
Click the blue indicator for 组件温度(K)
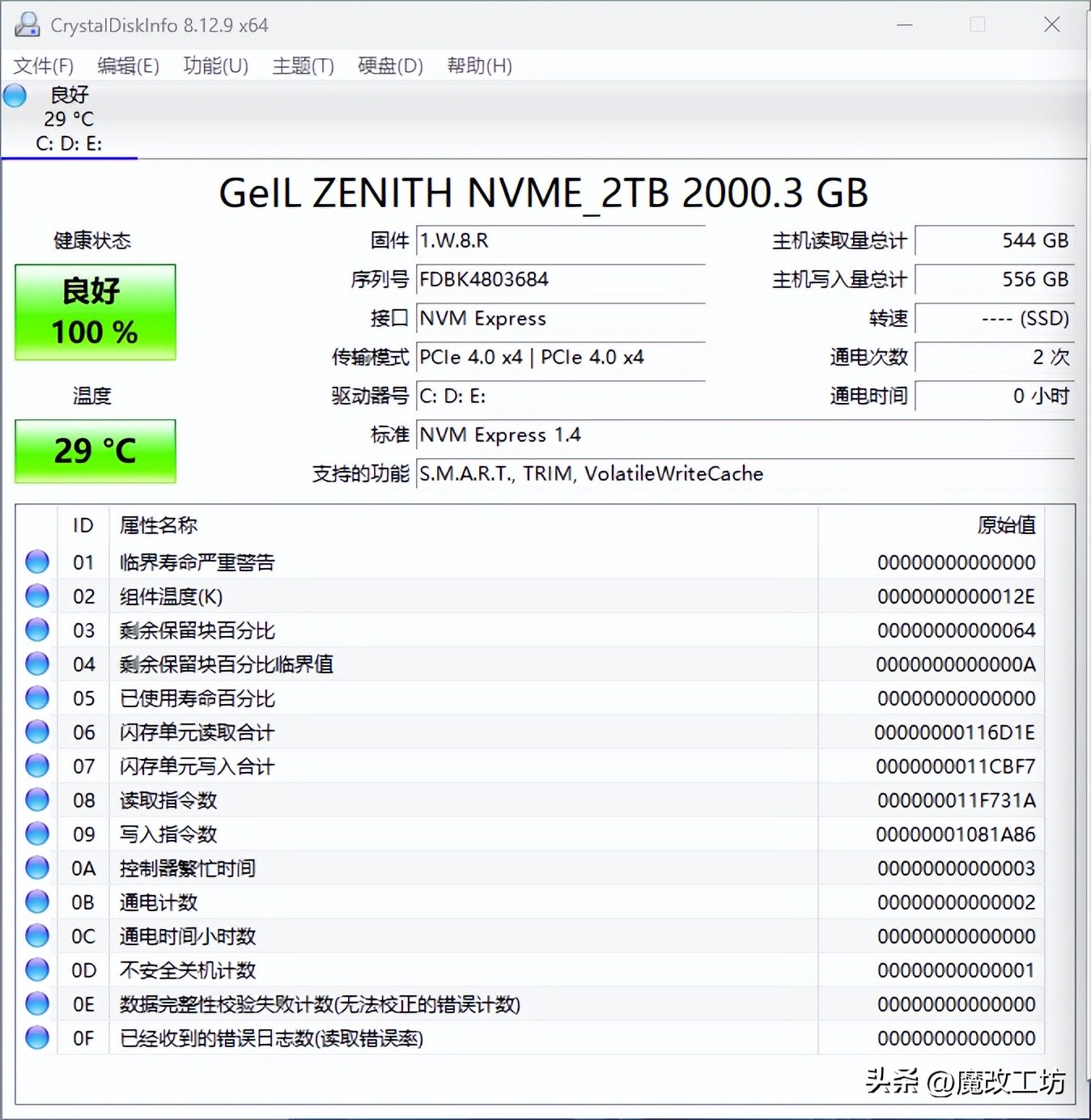(36, 596)
